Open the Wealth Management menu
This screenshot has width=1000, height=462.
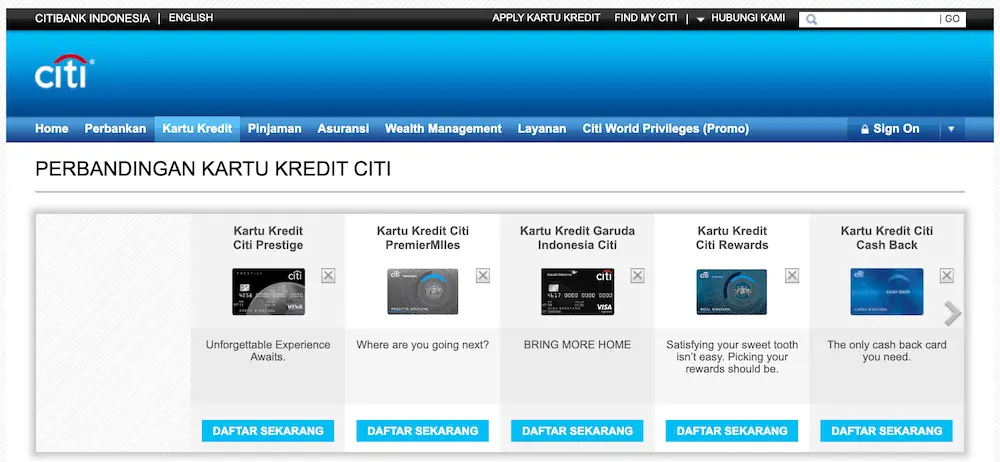coord(443,129)
